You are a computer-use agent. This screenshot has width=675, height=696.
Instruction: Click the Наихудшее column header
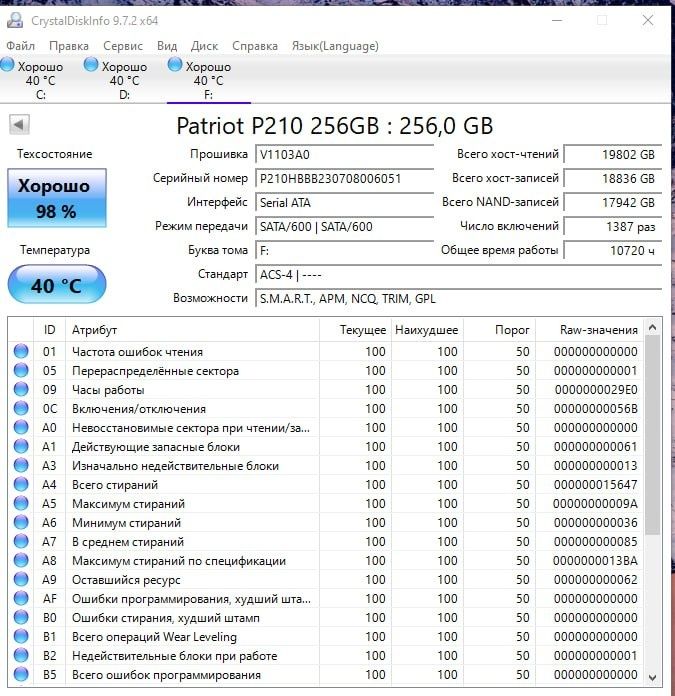click(427, 330)
